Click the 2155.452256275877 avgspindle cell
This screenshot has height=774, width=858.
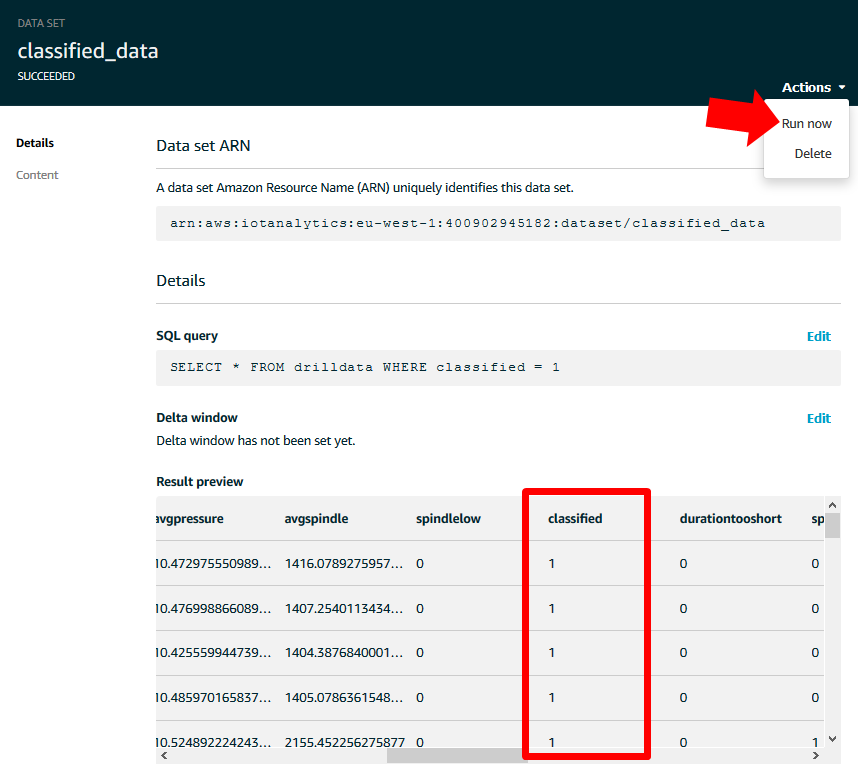342,743
